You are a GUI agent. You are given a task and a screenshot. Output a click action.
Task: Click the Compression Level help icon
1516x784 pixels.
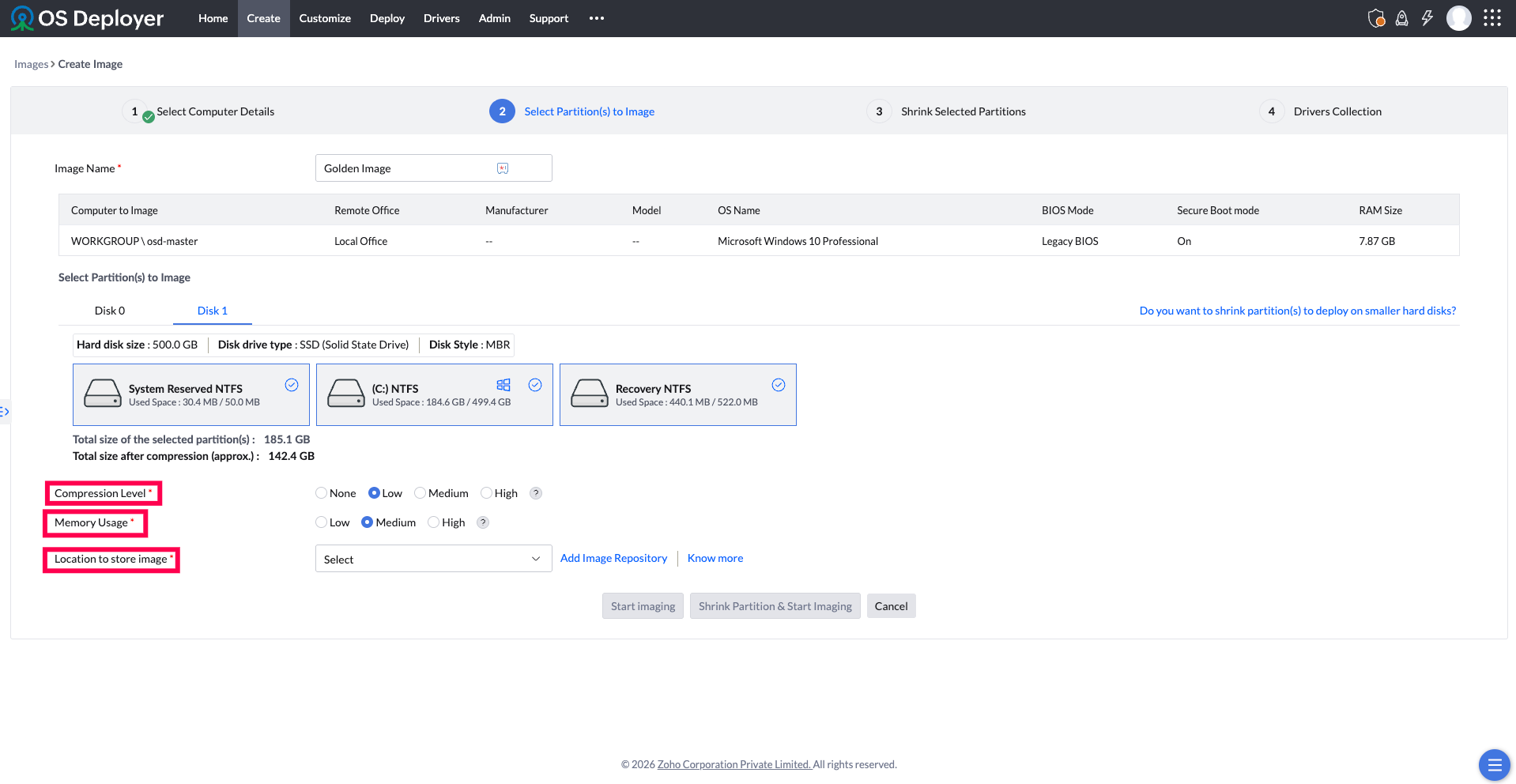tap(536, 493)
